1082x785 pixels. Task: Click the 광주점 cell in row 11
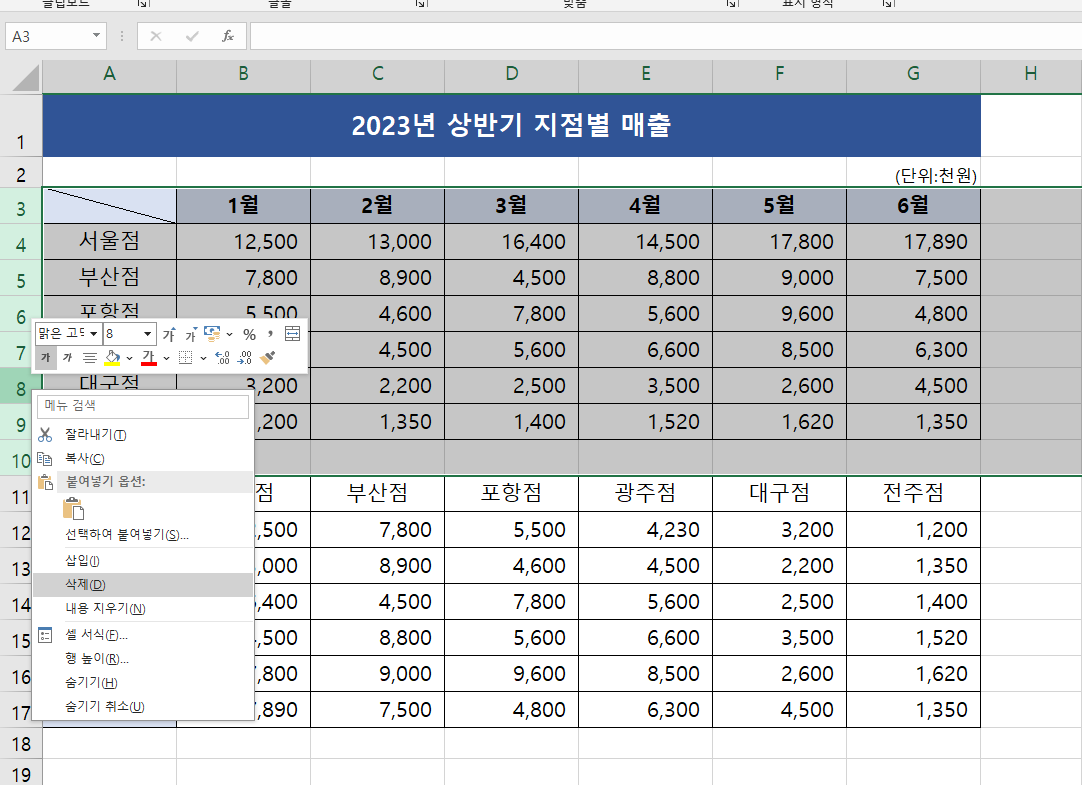pyautogui.click(x=645, y=493)
